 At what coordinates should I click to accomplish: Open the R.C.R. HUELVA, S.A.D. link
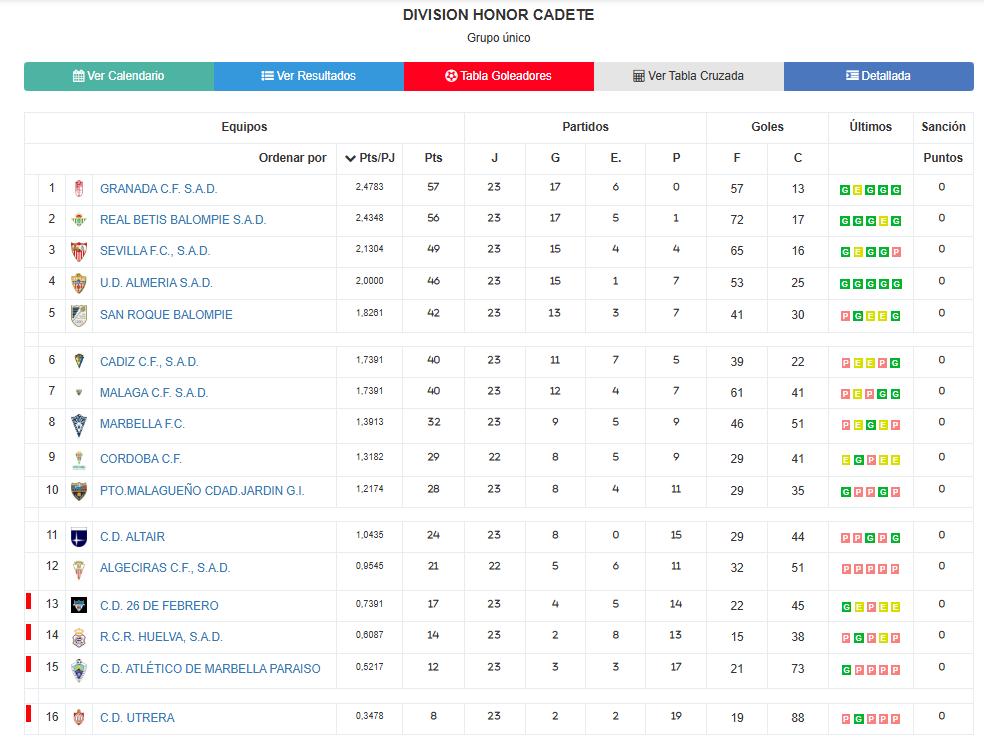pos(161,637)
